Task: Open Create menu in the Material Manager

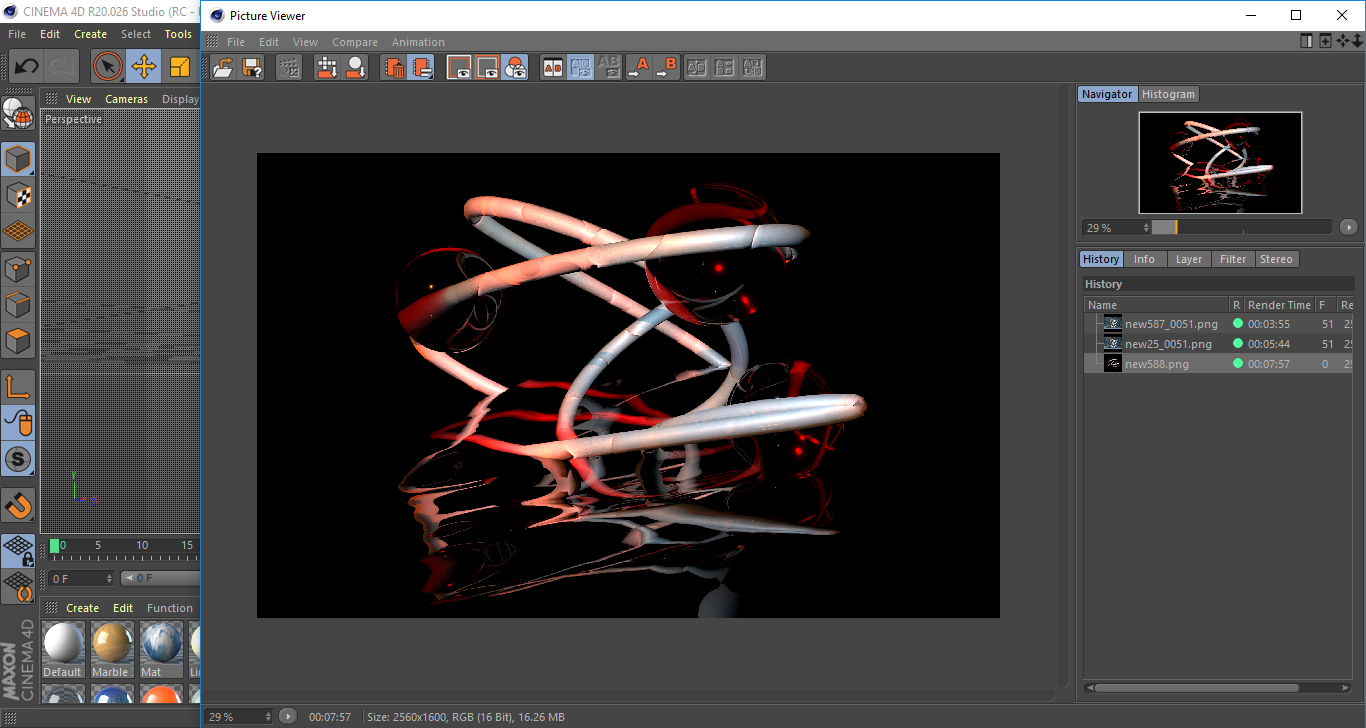Action: [82, 608]
